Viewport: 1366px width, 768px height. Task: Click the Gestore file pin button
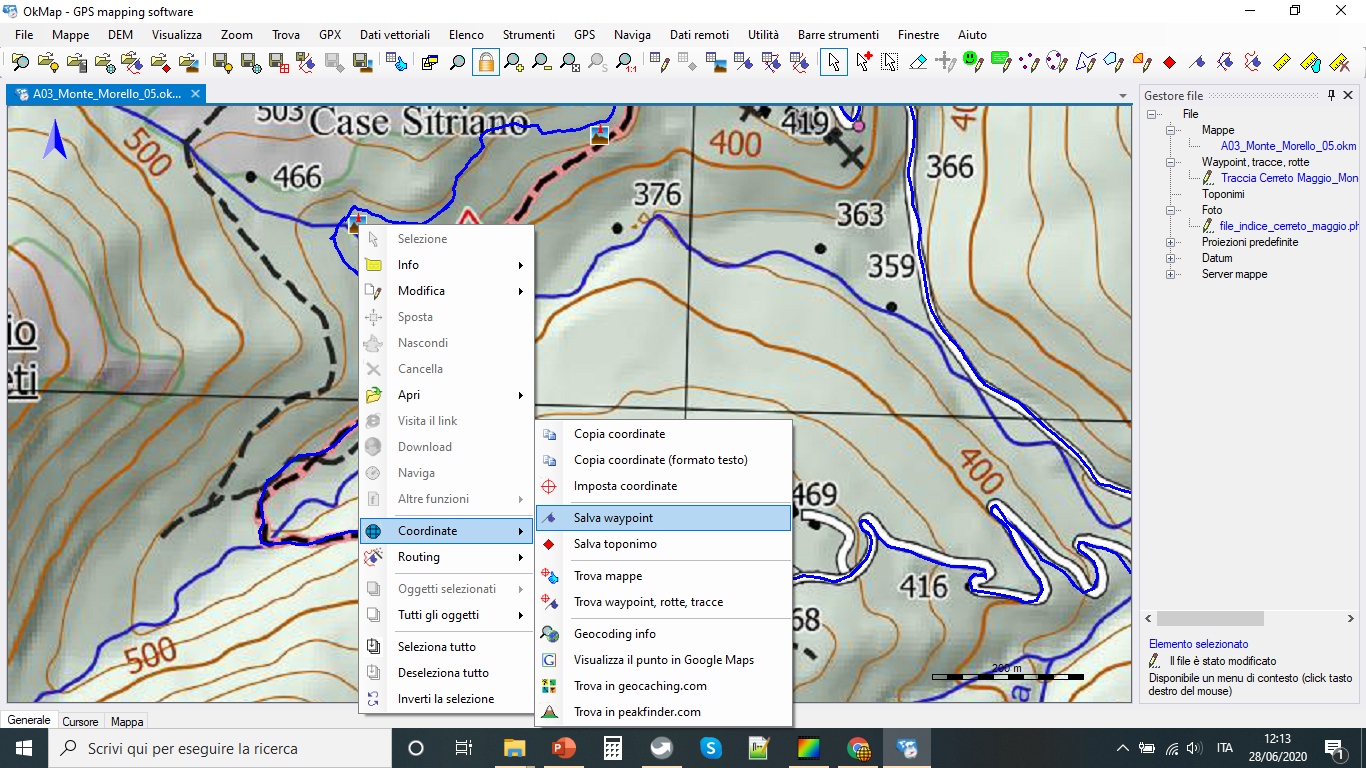pyautogui.click(x=1331, y=95)
